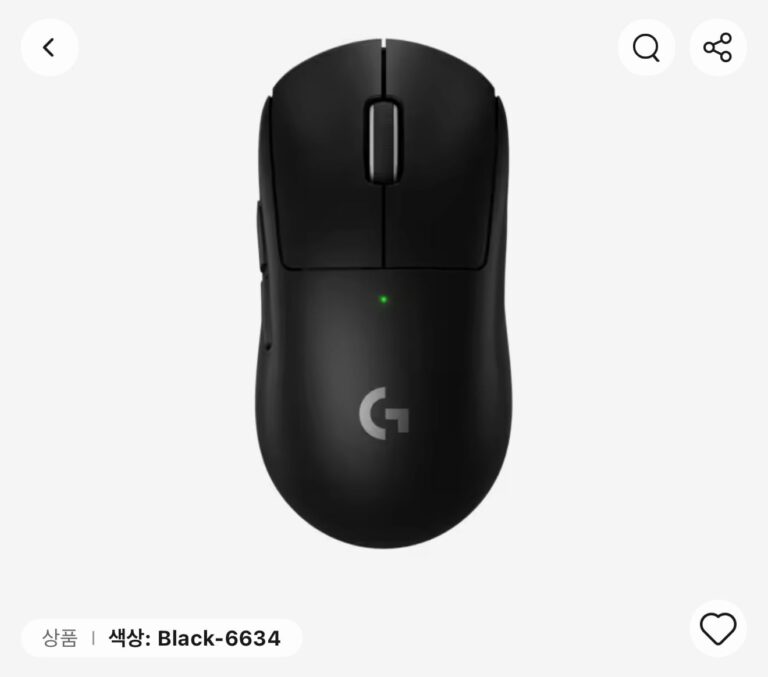
Task: Open search with the magnifying glass icon
Action: (x=646, y=48)
